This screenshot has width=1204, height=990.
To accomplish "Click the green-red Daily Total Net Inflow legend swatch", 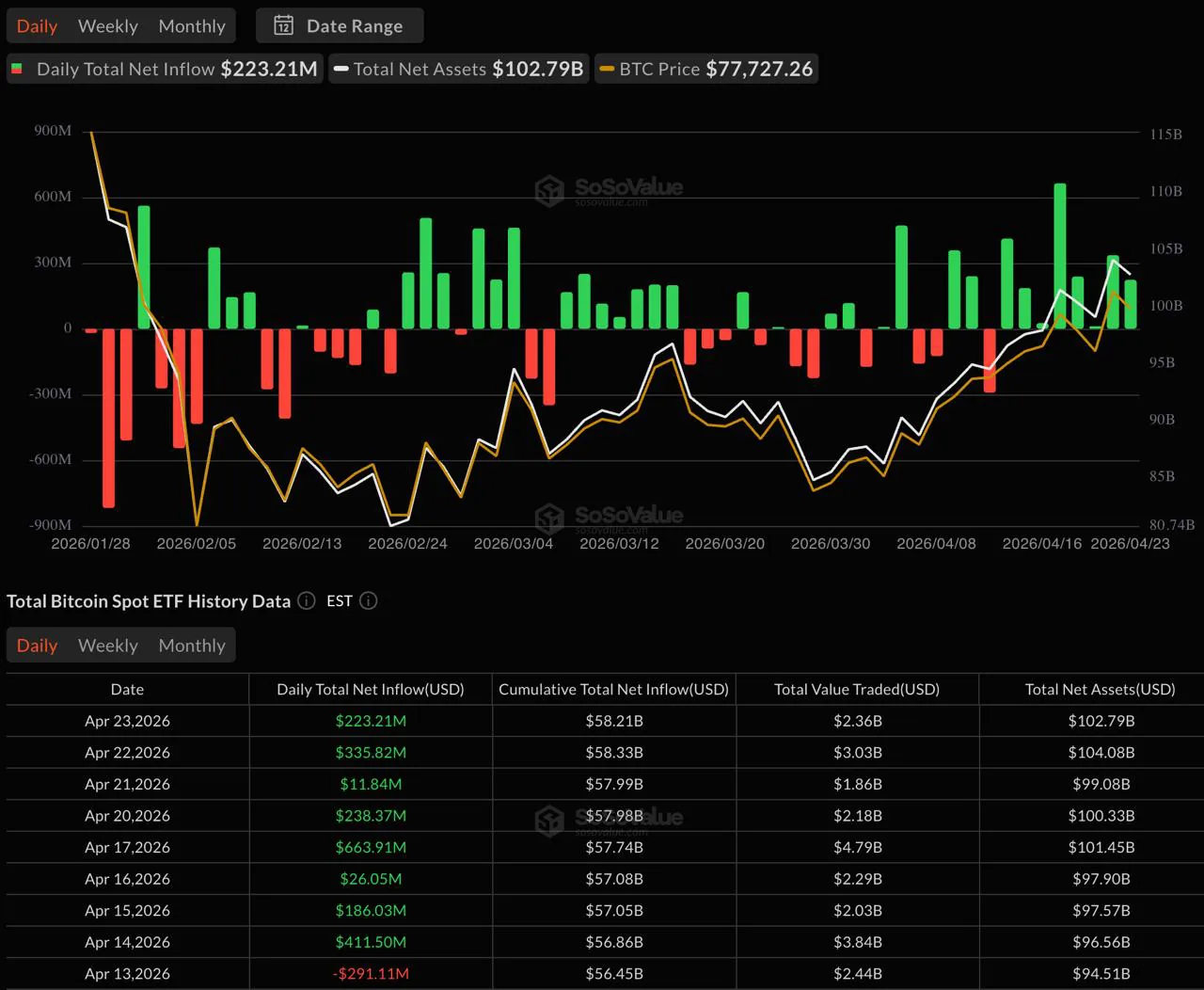I will tap(17, 68).
